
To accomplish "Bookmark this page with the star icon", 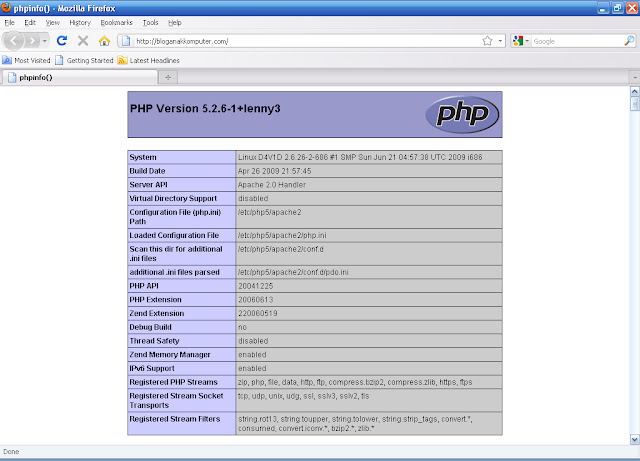I will pyautogui.click(x=487, y=41).
